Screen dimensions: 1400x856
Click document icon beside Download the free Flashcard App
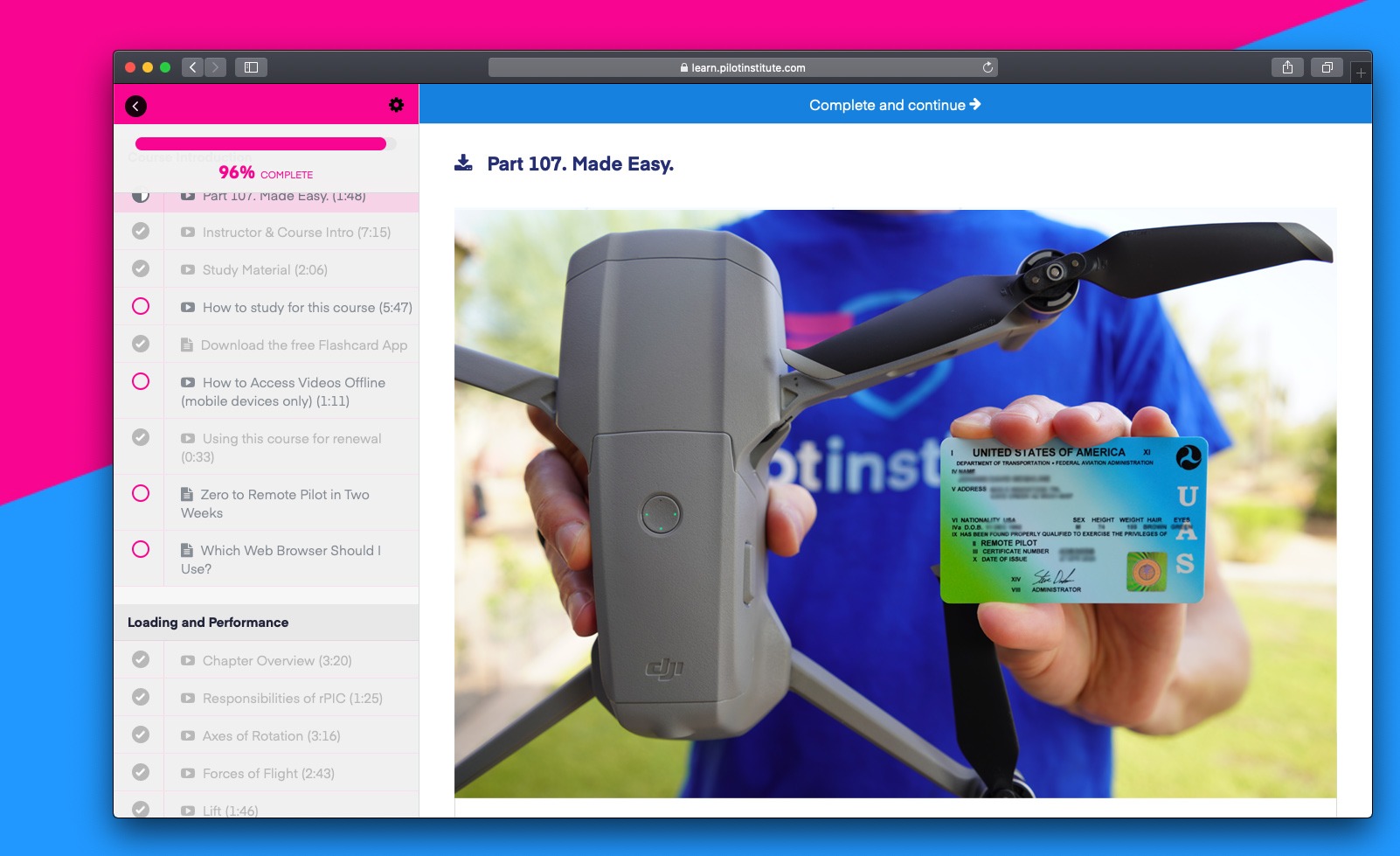click(187, 344)
